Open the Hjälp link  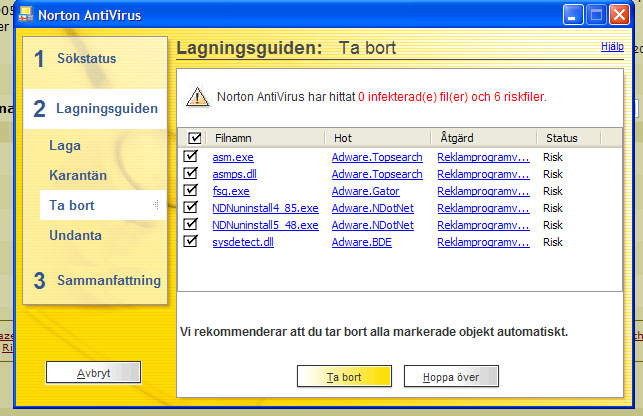tap(612, 46)
